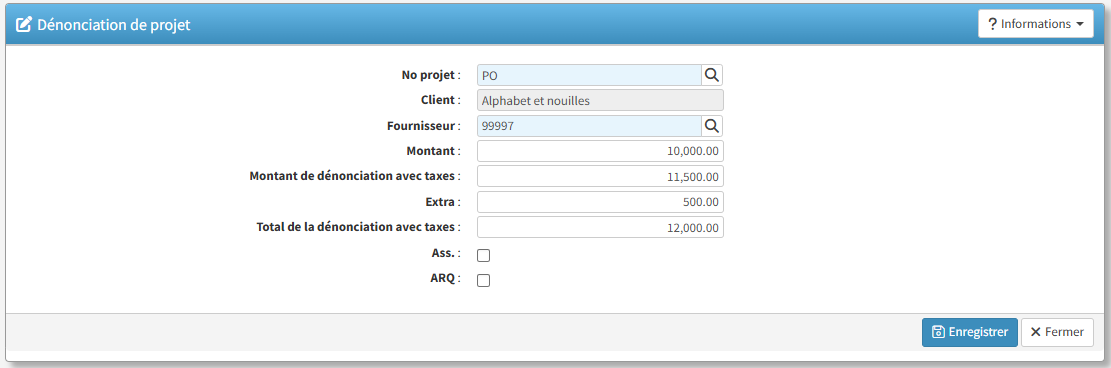The image size is (1111, 368).
Task: Click the No projet search magnifier icon
Action: (x=712, y=74)
